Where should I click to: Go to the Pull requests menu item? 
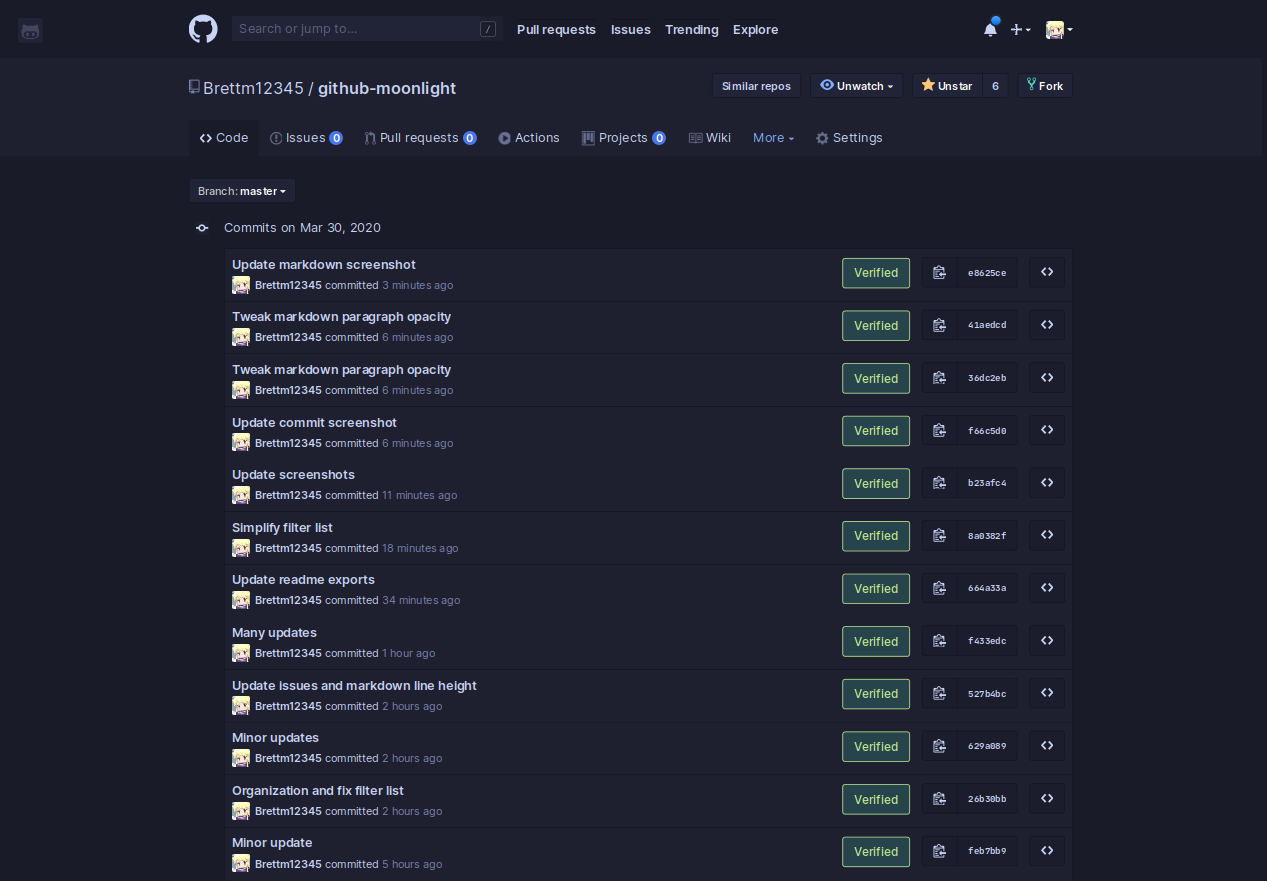click(x=556, y=29)
